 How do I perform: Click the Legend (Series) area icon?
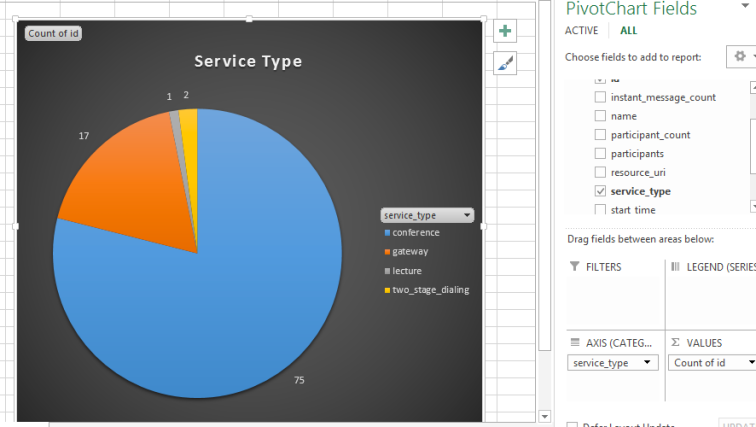tap(675, 267)
